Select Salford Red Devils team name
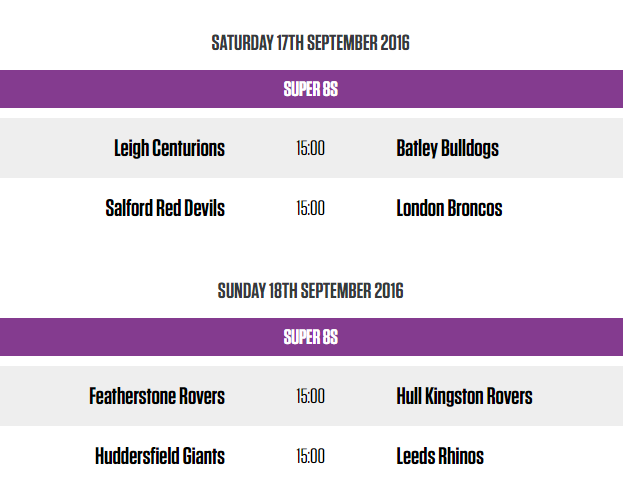This screenshot has height=501, width=623. click(x=165, y=209)
